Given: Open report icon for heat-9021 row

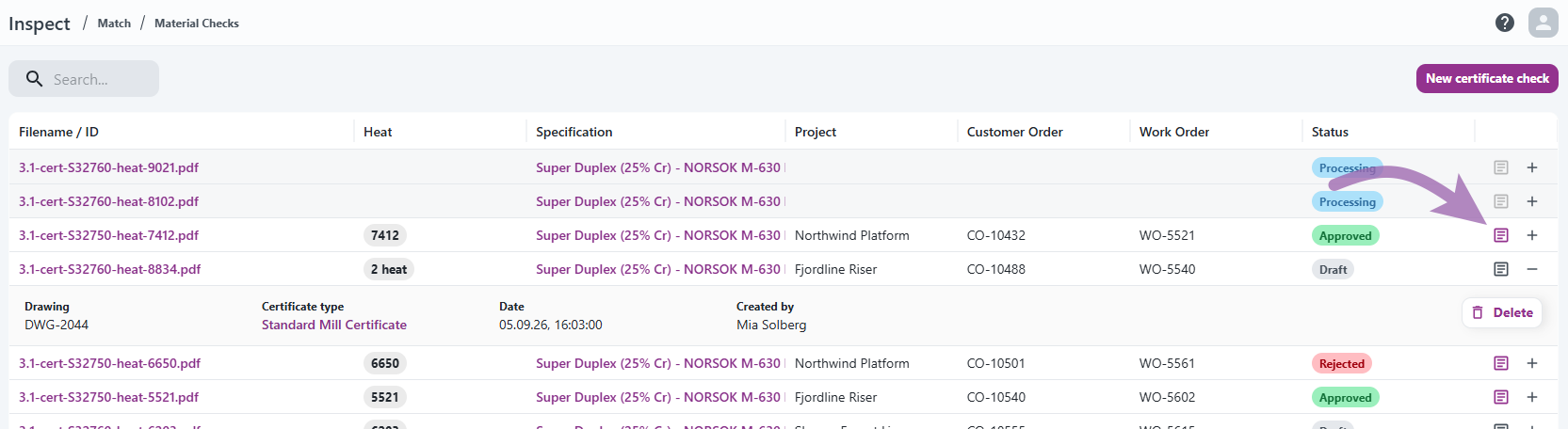Looking at the screenshot, I should pos(1501,167).
